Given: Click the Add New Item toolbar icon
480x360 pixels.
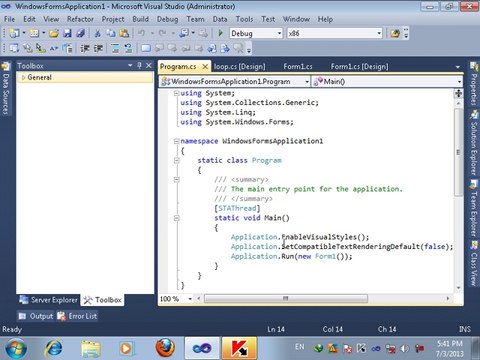Looking at the screenshot, I should pos(34,33).
